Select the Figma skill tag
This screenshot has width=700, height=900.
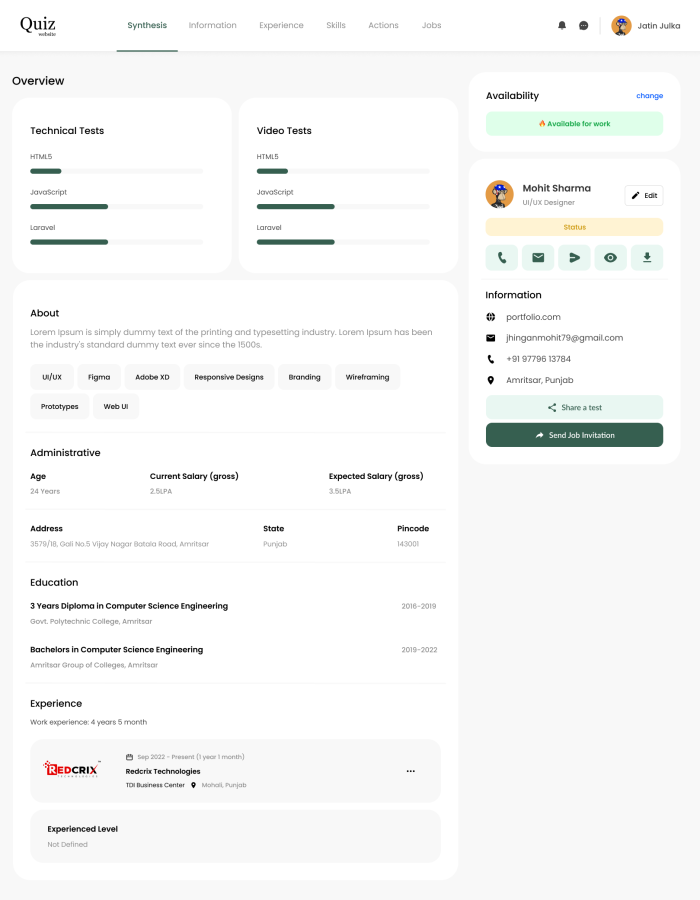99,377
